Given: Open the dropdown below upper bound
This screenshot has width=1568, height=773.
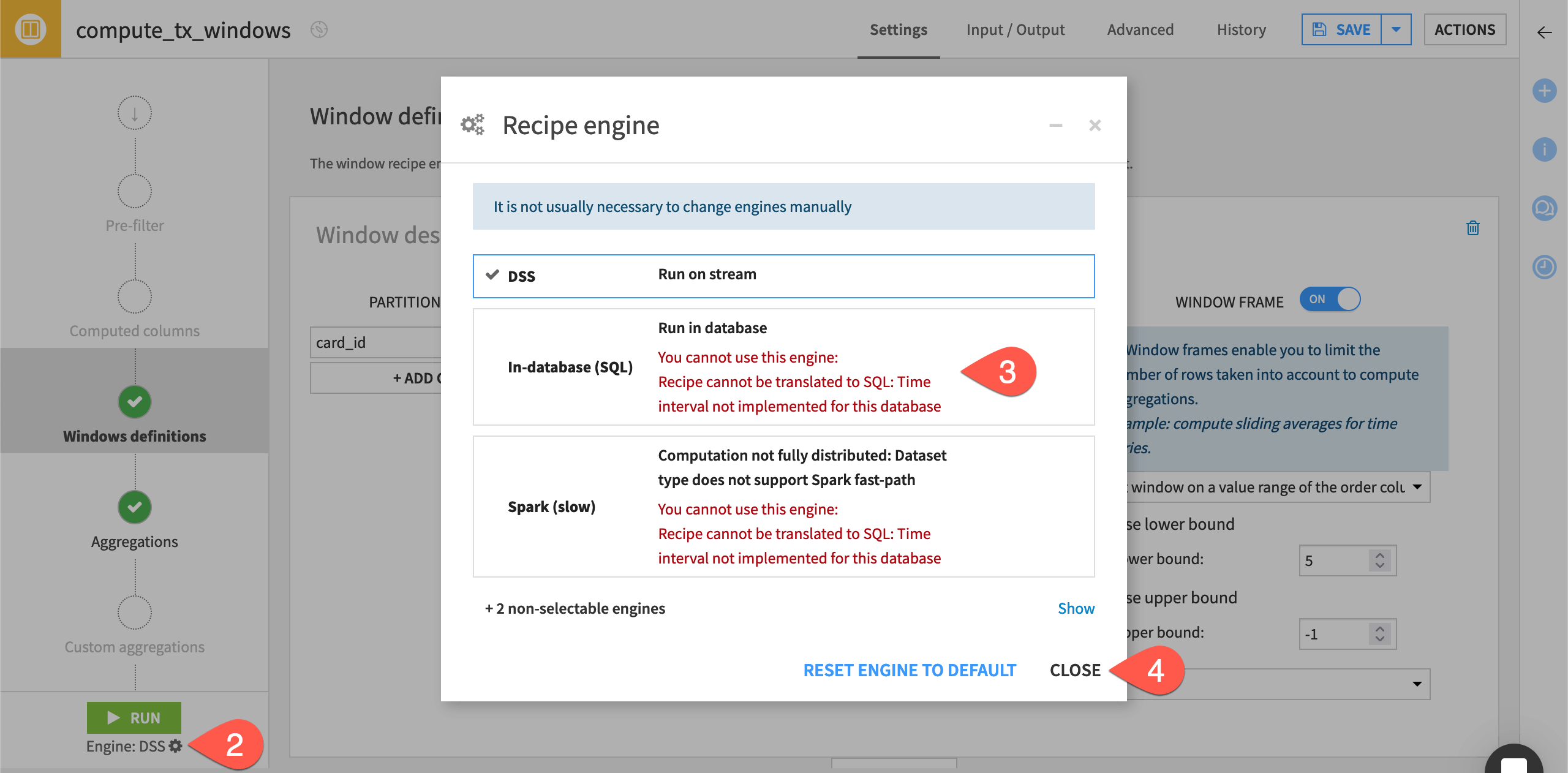Looking at the screenshot, I should (x=1278, y=684).
